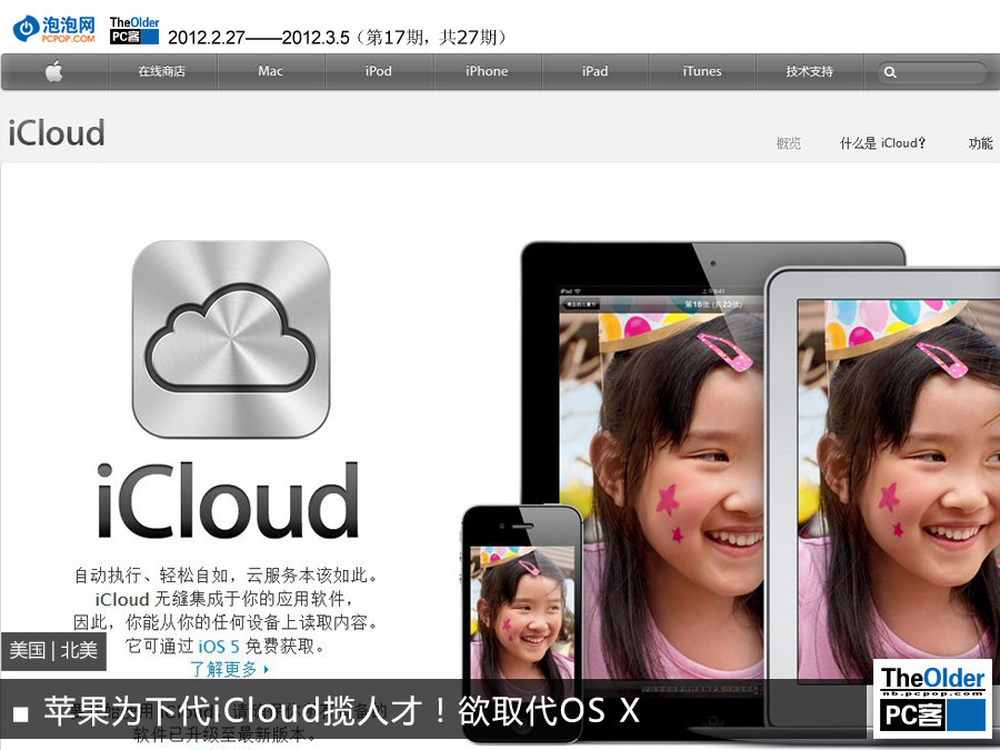1000x750 pixels.
Task: Open the 什么是 iCloud? link
Action: 883,143
